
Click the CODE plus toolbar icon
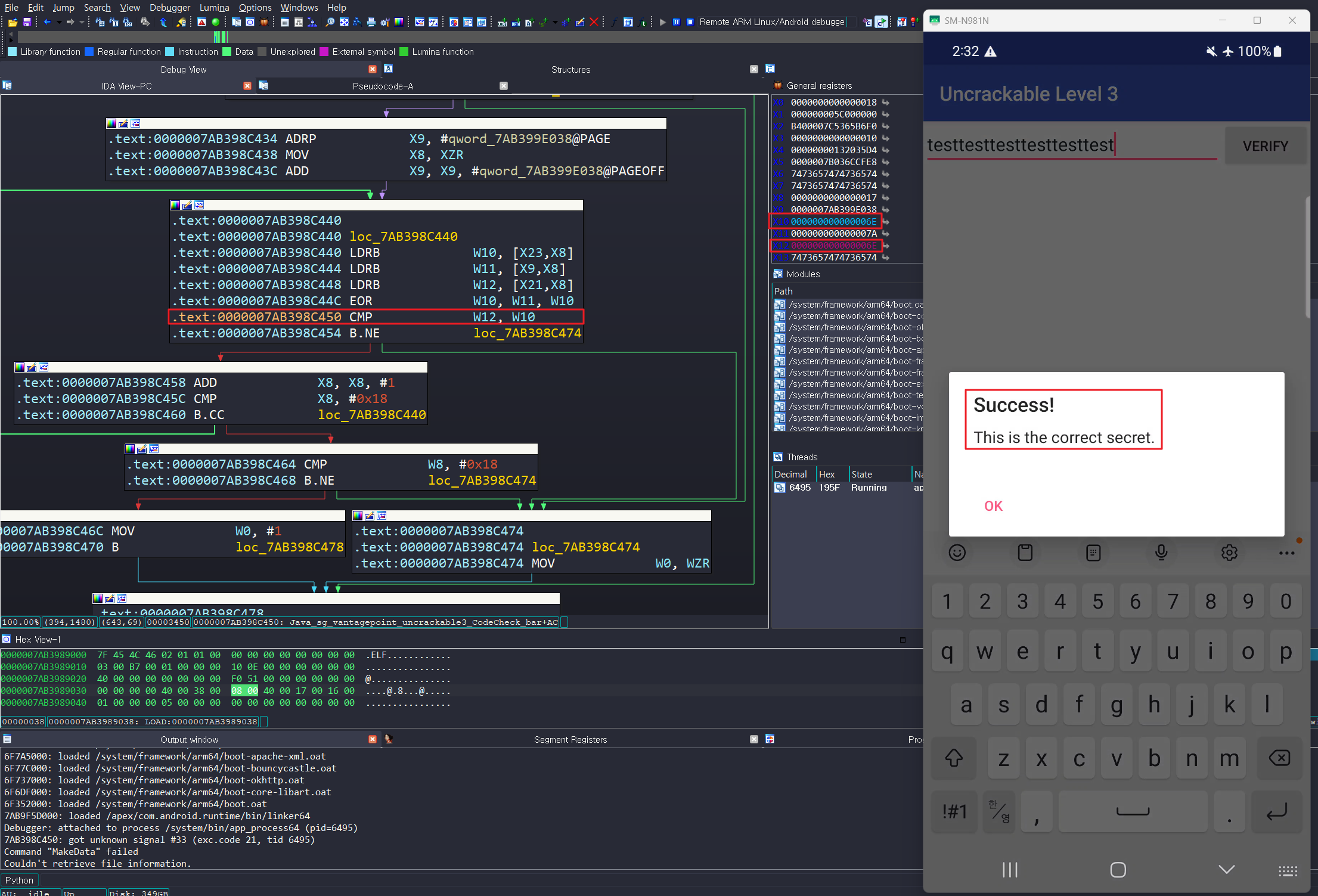[x=502, y=22]
